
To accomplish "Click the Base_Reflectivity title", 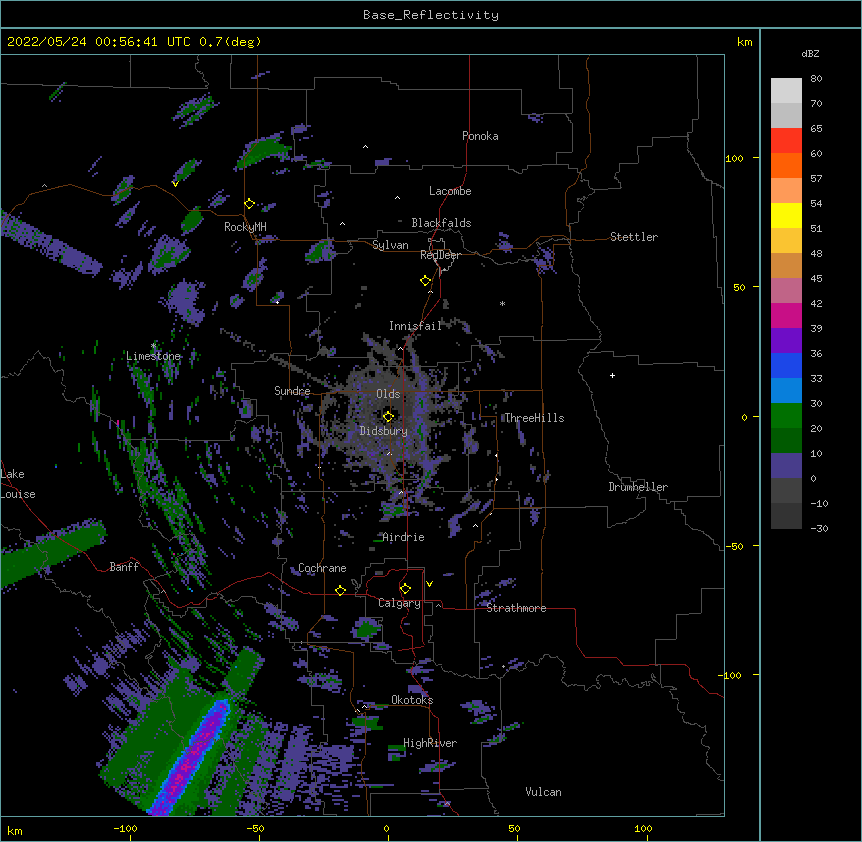I will pyautogui.click(x=431, y=15).
